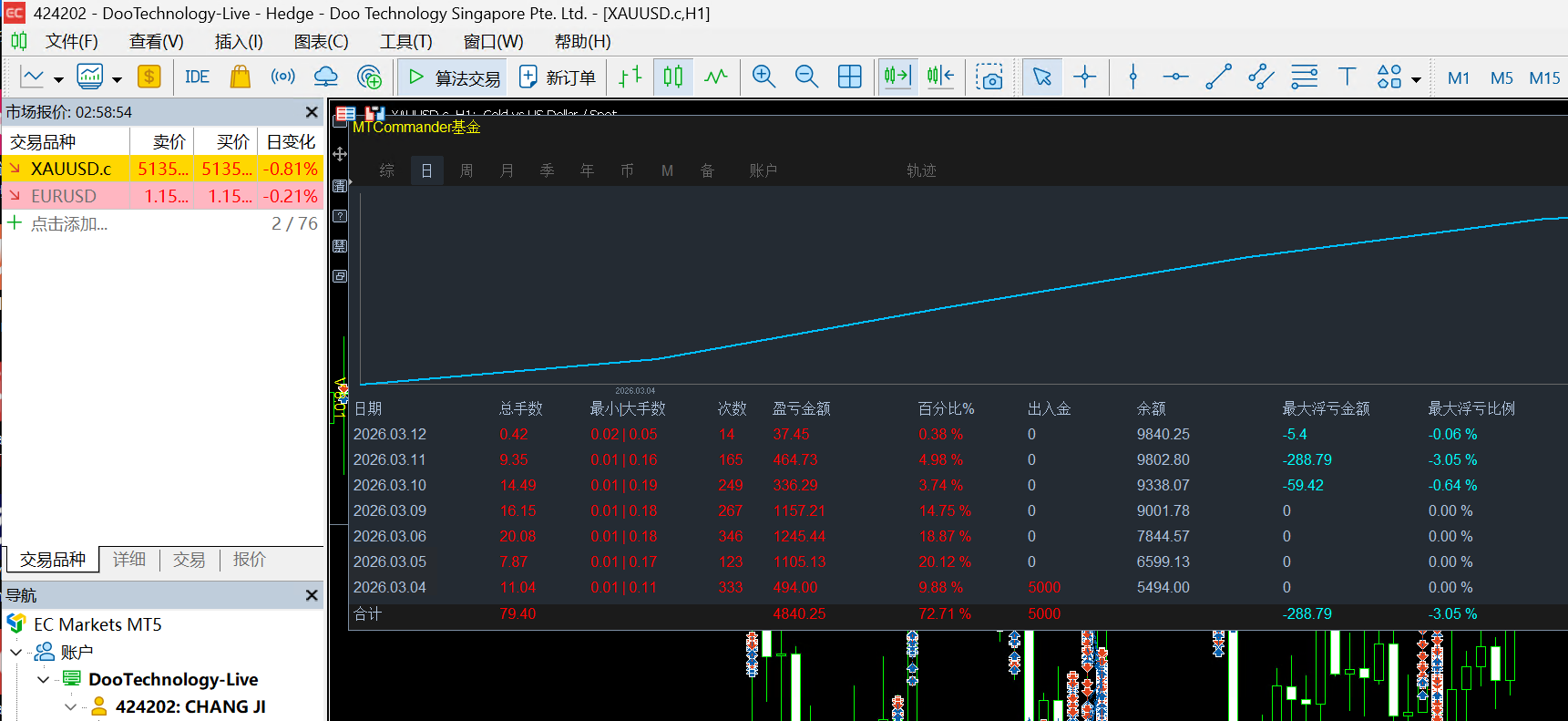Open the 账户 account stats tab
Screen dimensions: 1568x721
click(x=763, y=170)
